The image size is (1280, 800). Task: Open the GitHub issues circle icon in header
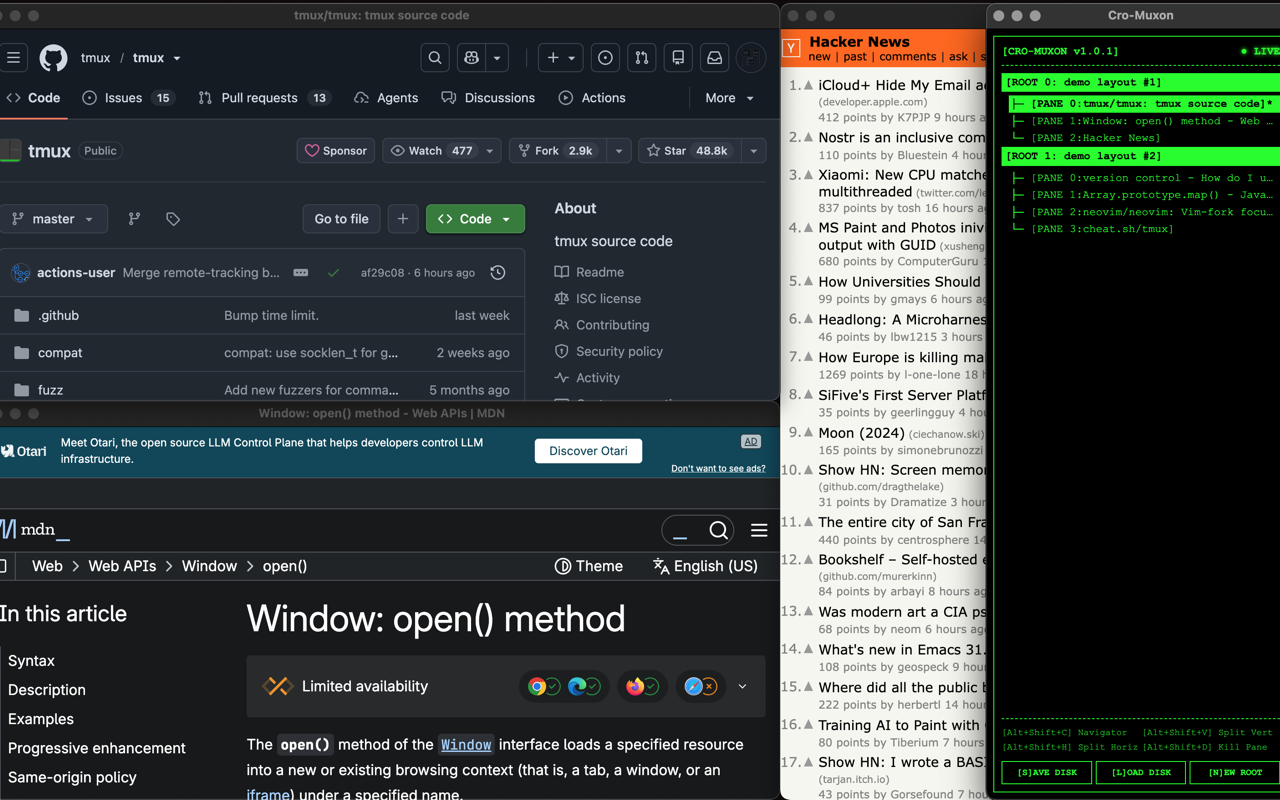point(605,58)
